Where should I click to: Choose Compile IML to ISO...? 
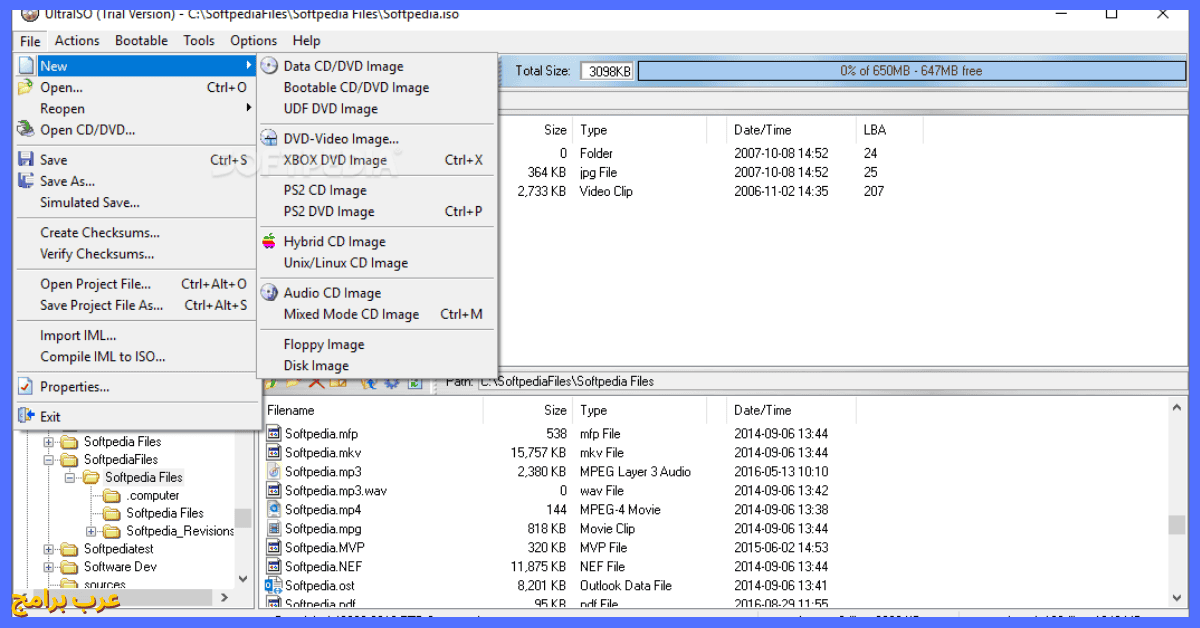coord(102,356)
